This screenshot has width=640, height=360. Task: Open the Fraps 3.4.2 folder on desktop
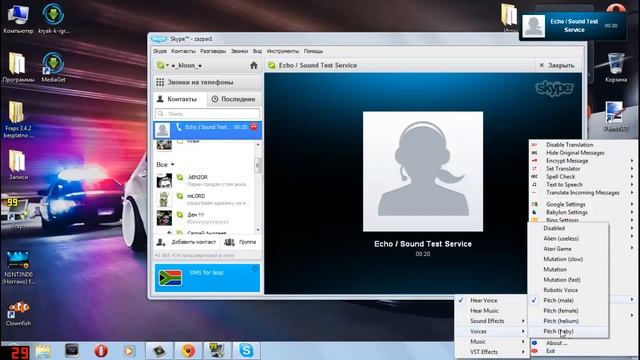(x=18, y=119)
